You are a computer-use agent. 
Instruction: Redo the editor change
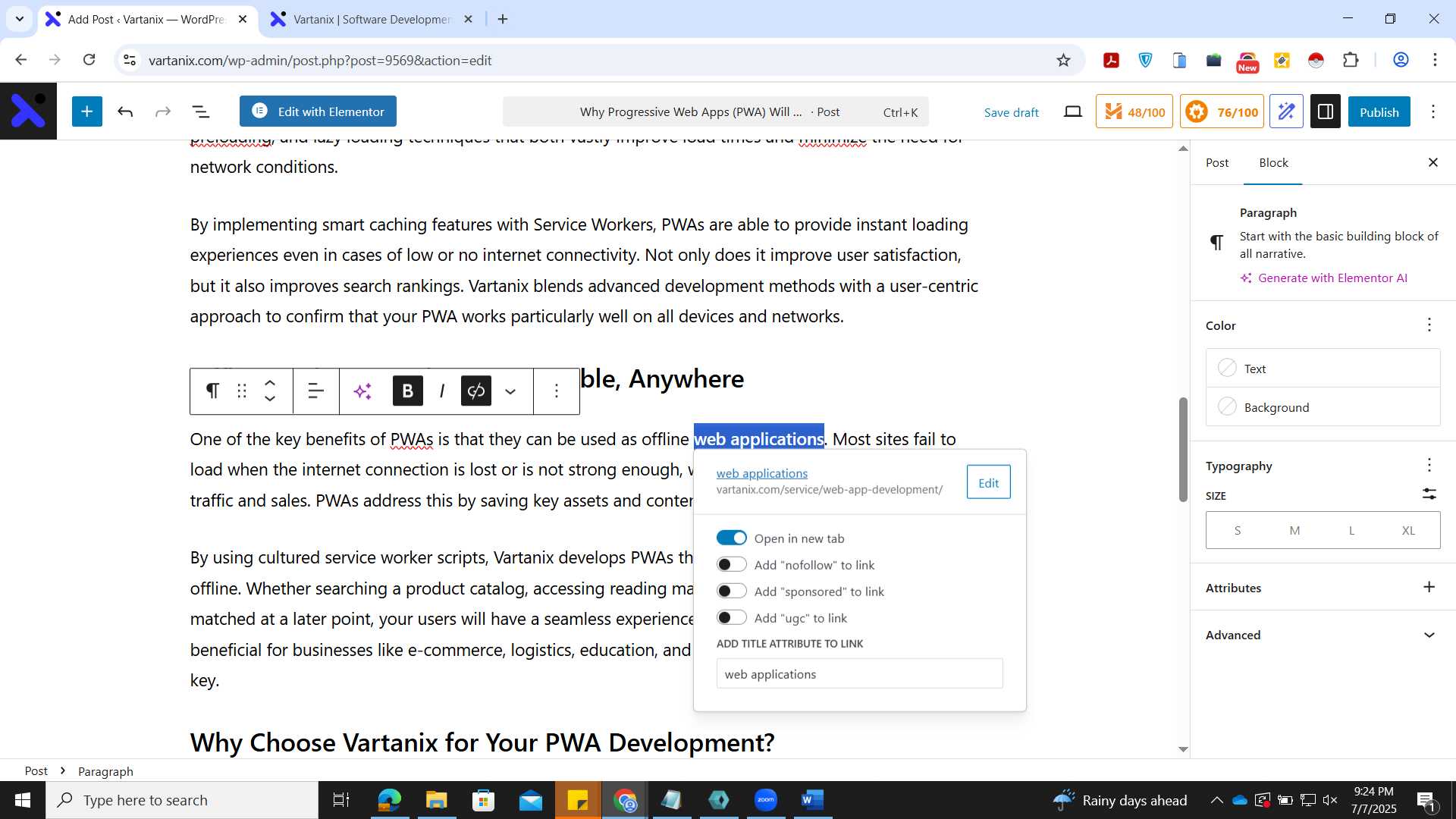click(163, 112)
